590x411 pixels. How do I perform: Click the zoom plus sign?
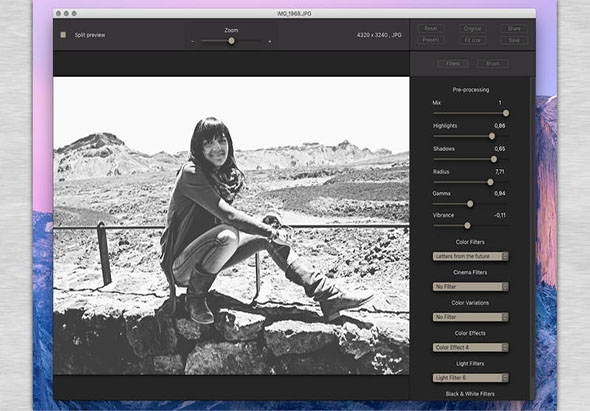point(270,41)
